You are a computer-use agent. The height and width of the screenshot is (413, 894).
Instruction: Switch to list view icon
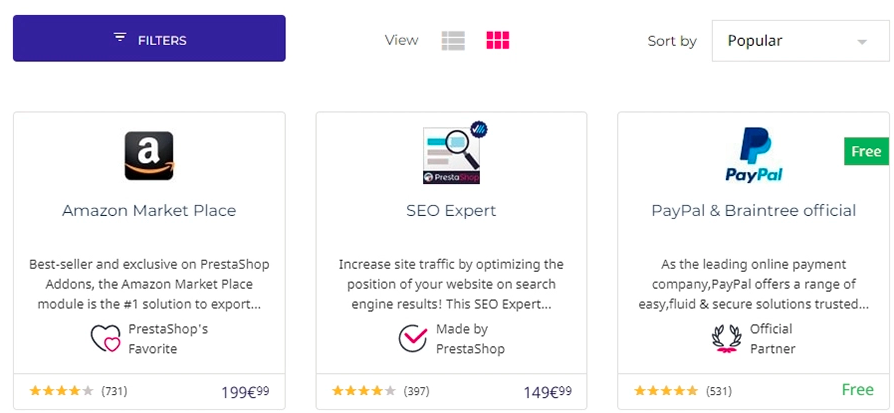[x=453, y=41]
